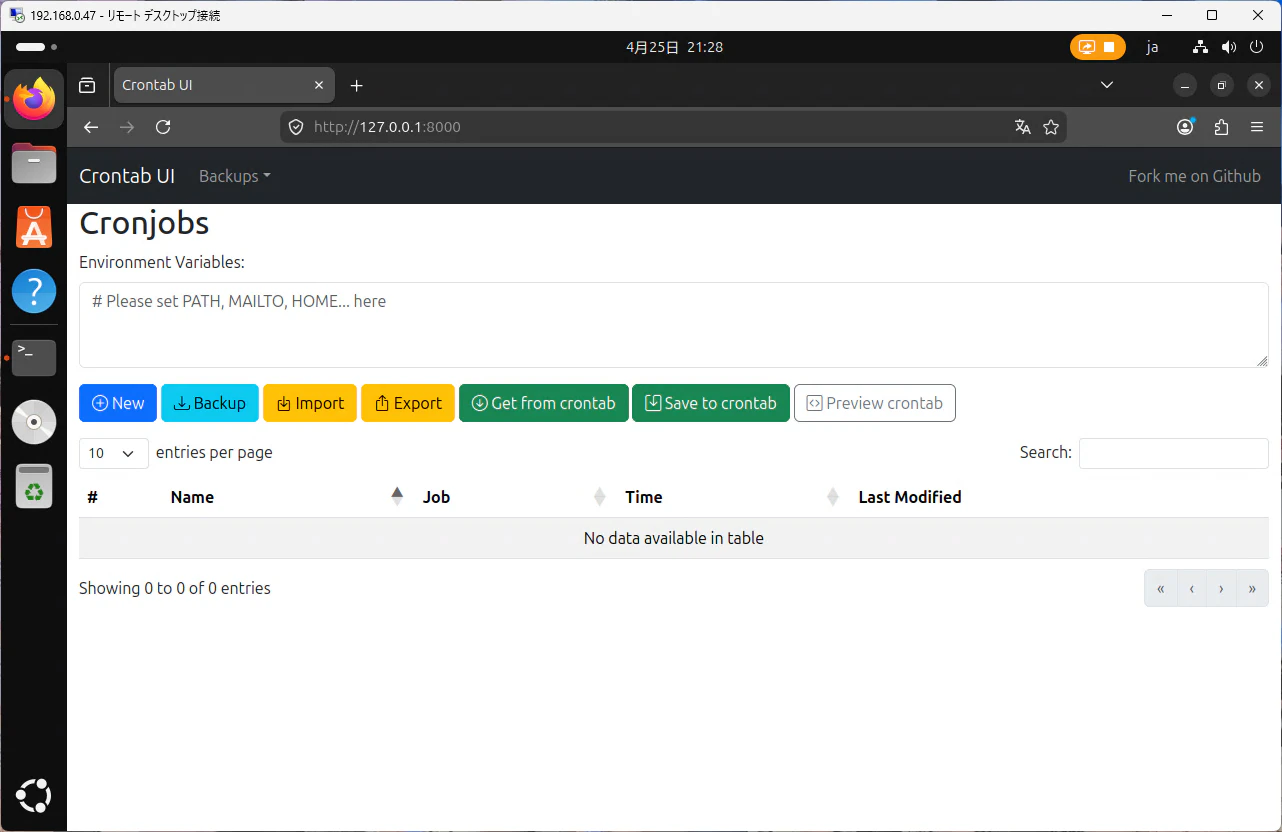Viewport: 1282px width, 832px height.
Task: Open Terminal from the dock
Action: click(34, 357)
